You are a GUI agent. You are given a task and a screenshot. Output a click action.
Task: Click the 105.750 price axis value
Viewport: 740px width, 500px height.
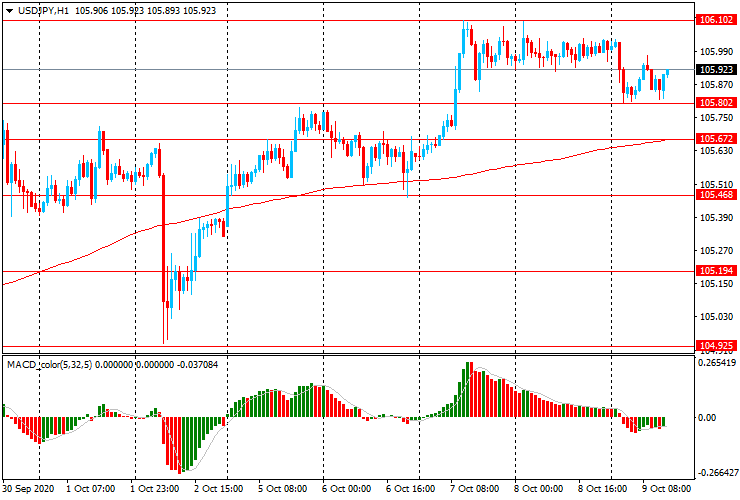click(x=716, y=118)
